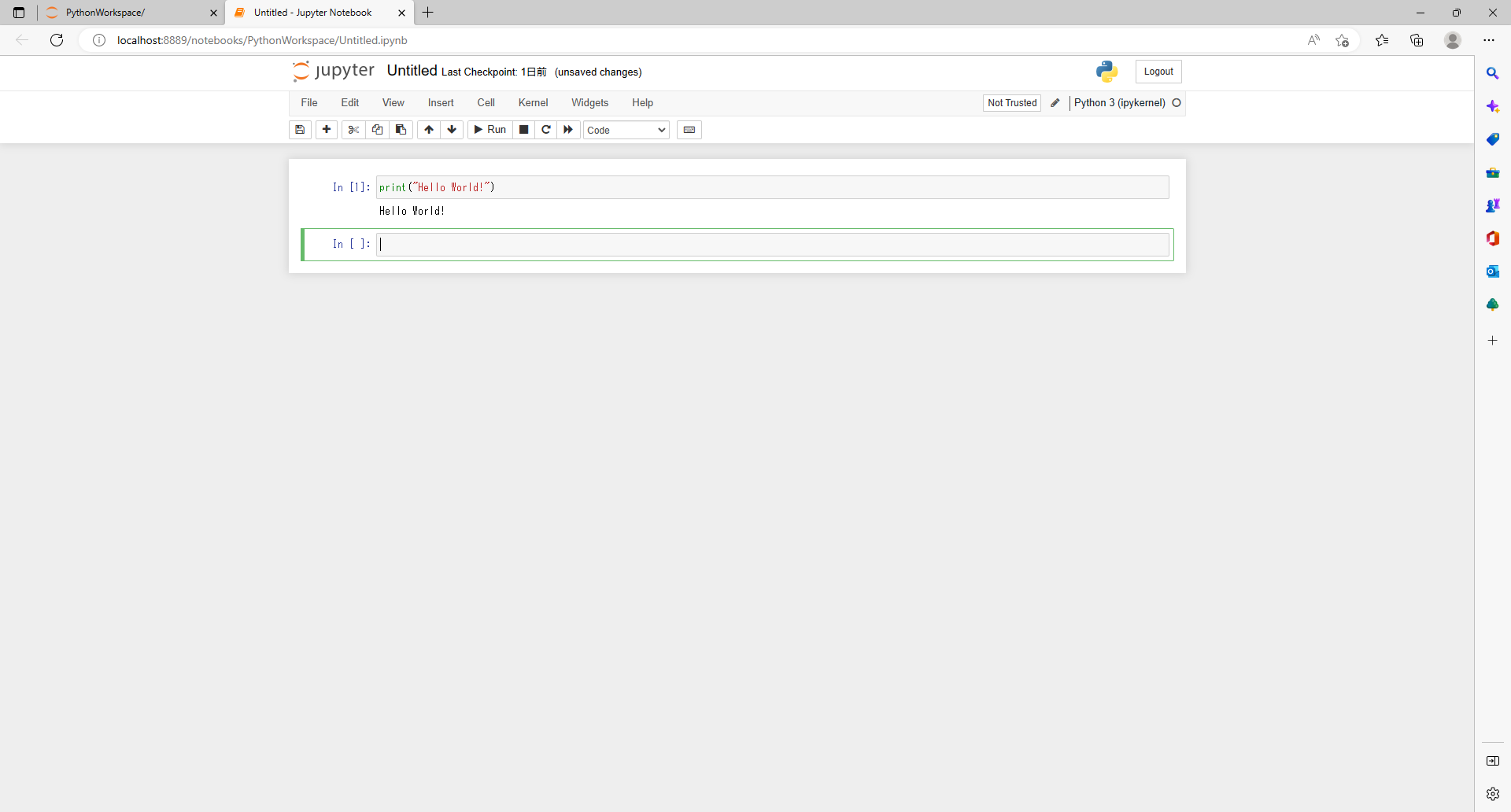Open the tab actions menu icon
This screenshot has height=812, width=1511.
(x=19, y=13)
